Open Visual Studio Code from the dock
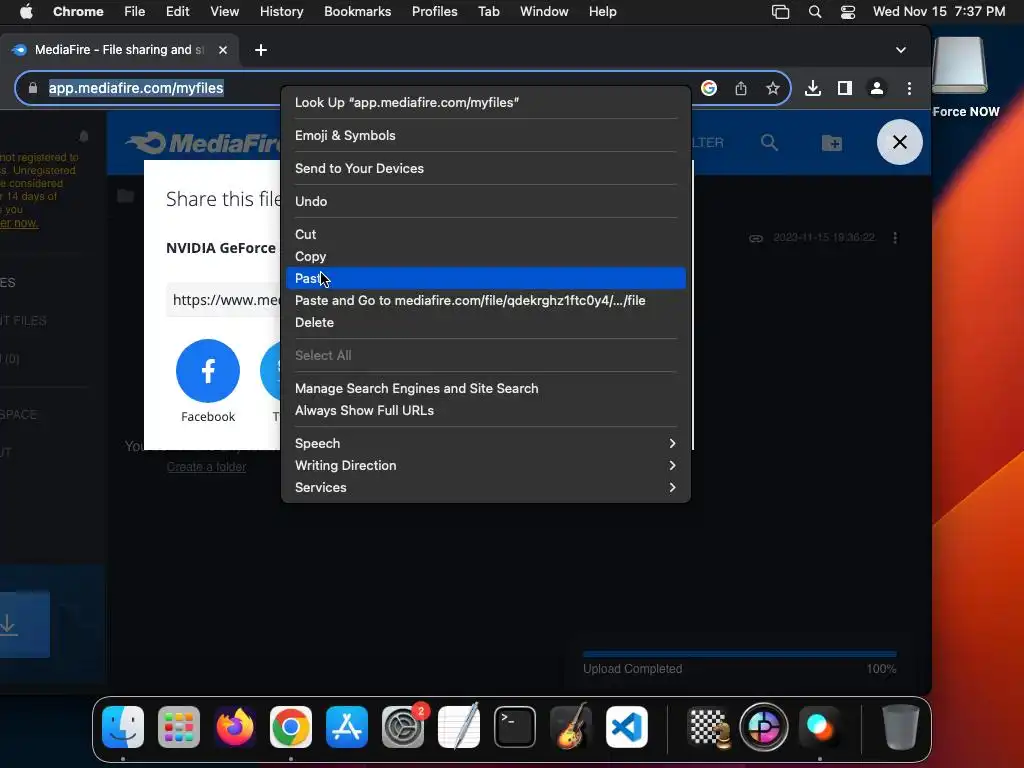 click(x=627, y=727)
